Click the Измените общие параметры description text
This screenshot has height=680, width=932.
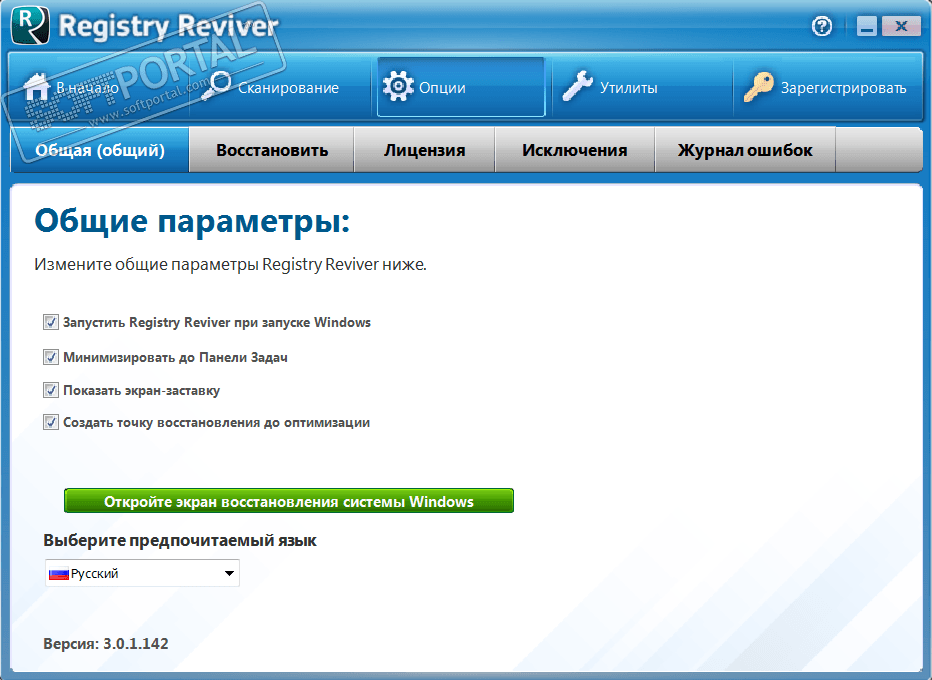(231, 265)
